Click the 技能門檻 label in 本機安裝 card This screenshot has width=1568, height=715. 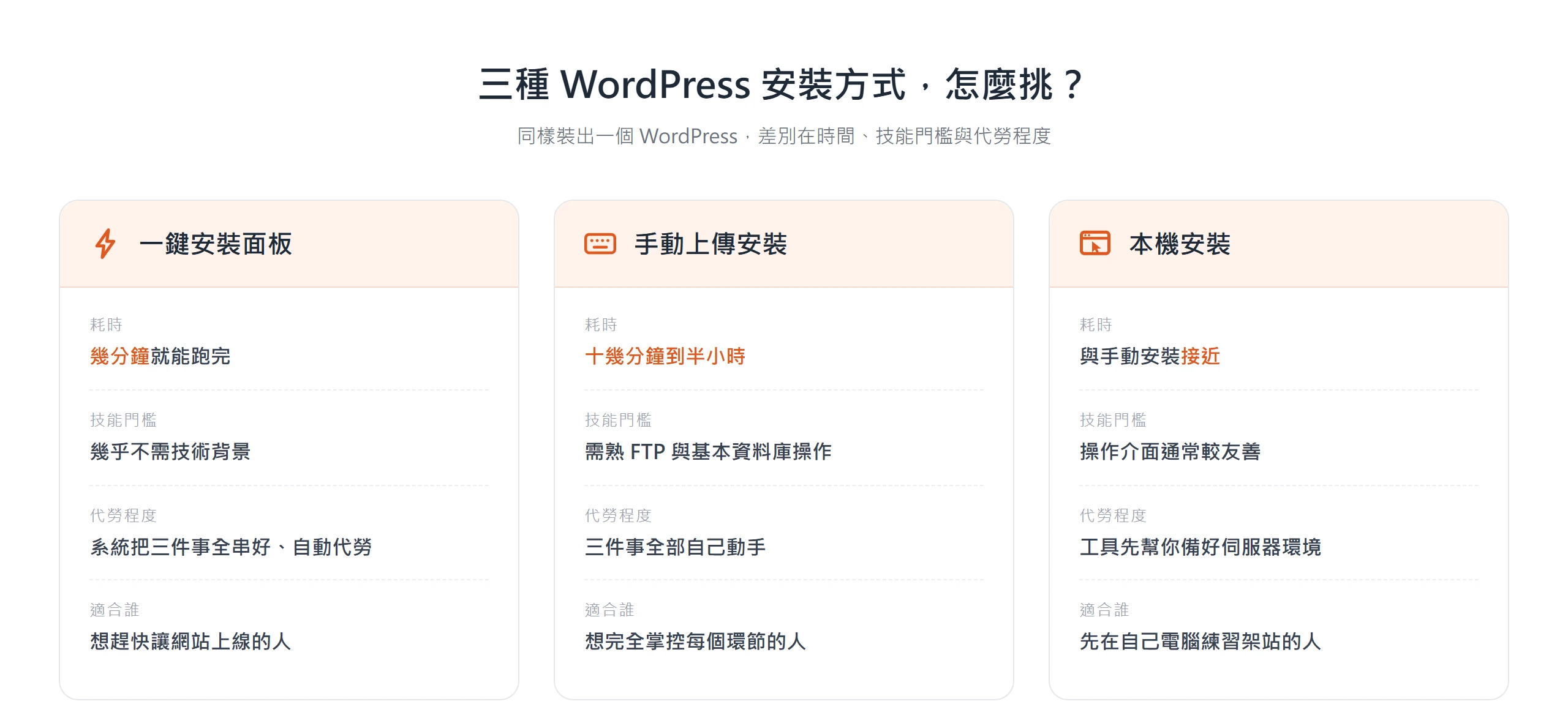tap(1113, 420)
